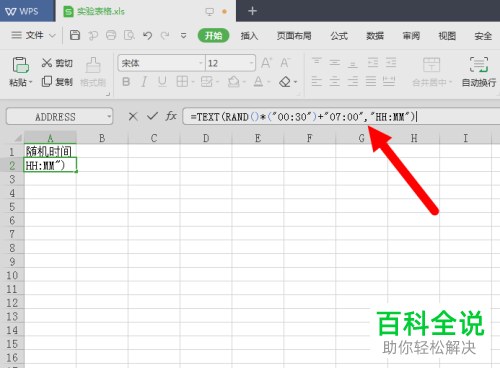
Task: Click the fill color bucket icon
Action: coord(233,81)
